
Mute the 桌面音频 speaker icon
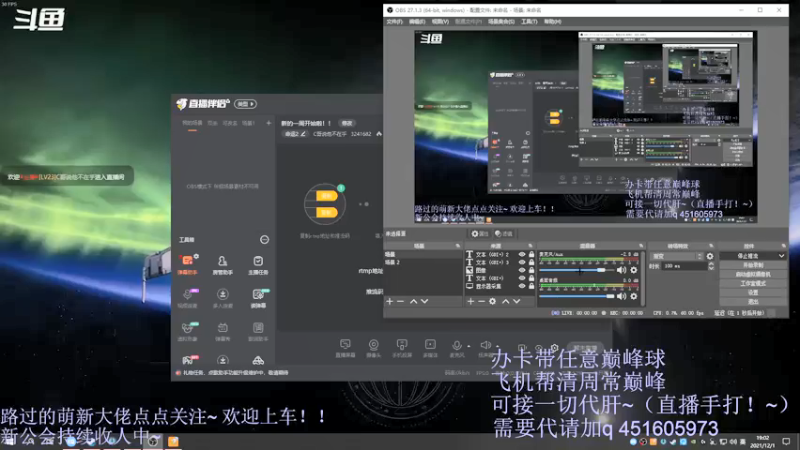coord(621,296)
